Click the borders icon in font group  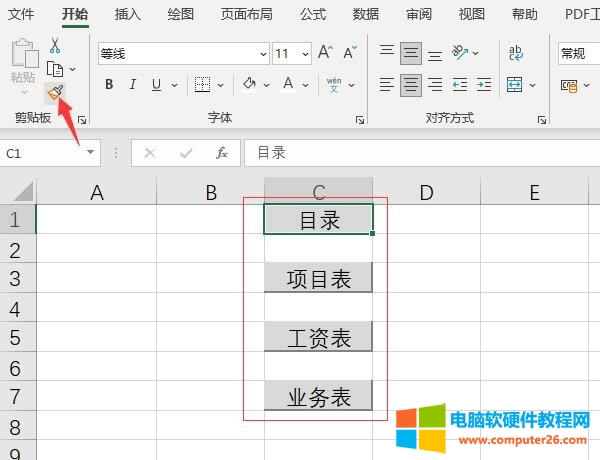coord(203,85)
